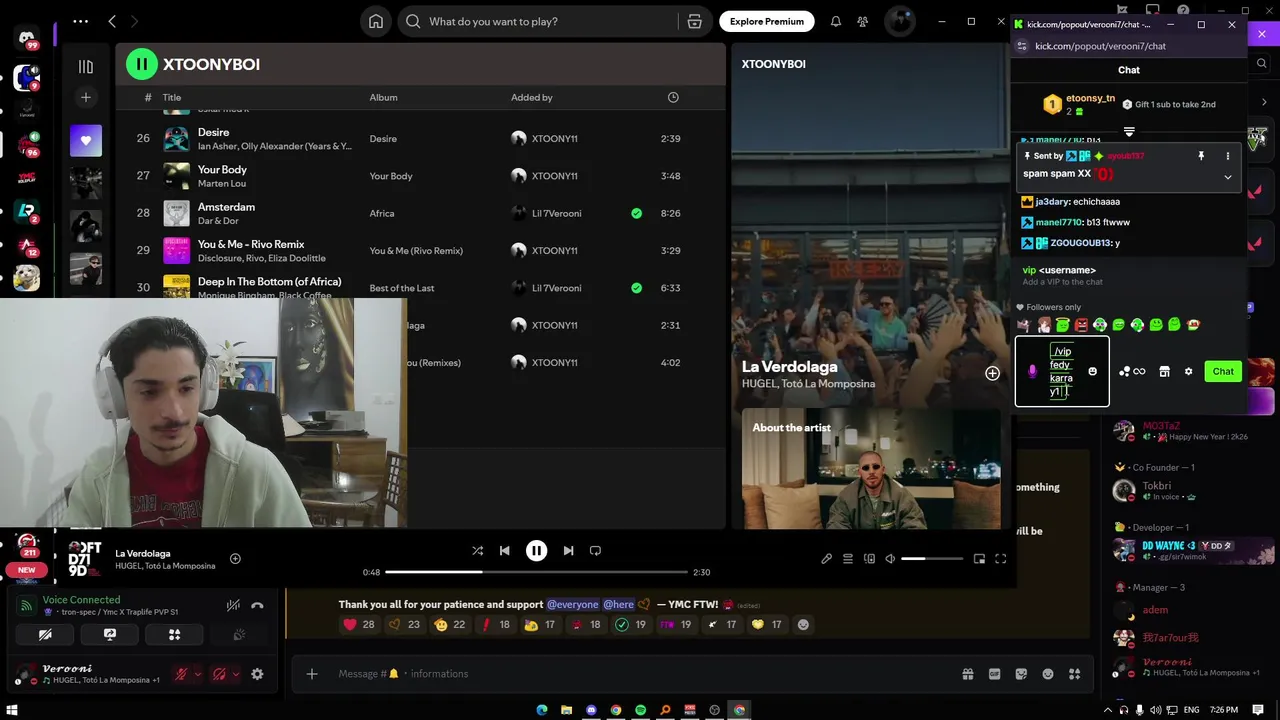Toggle repeat in Spotify player
1280x720 pixels.
tap(595, 551)
